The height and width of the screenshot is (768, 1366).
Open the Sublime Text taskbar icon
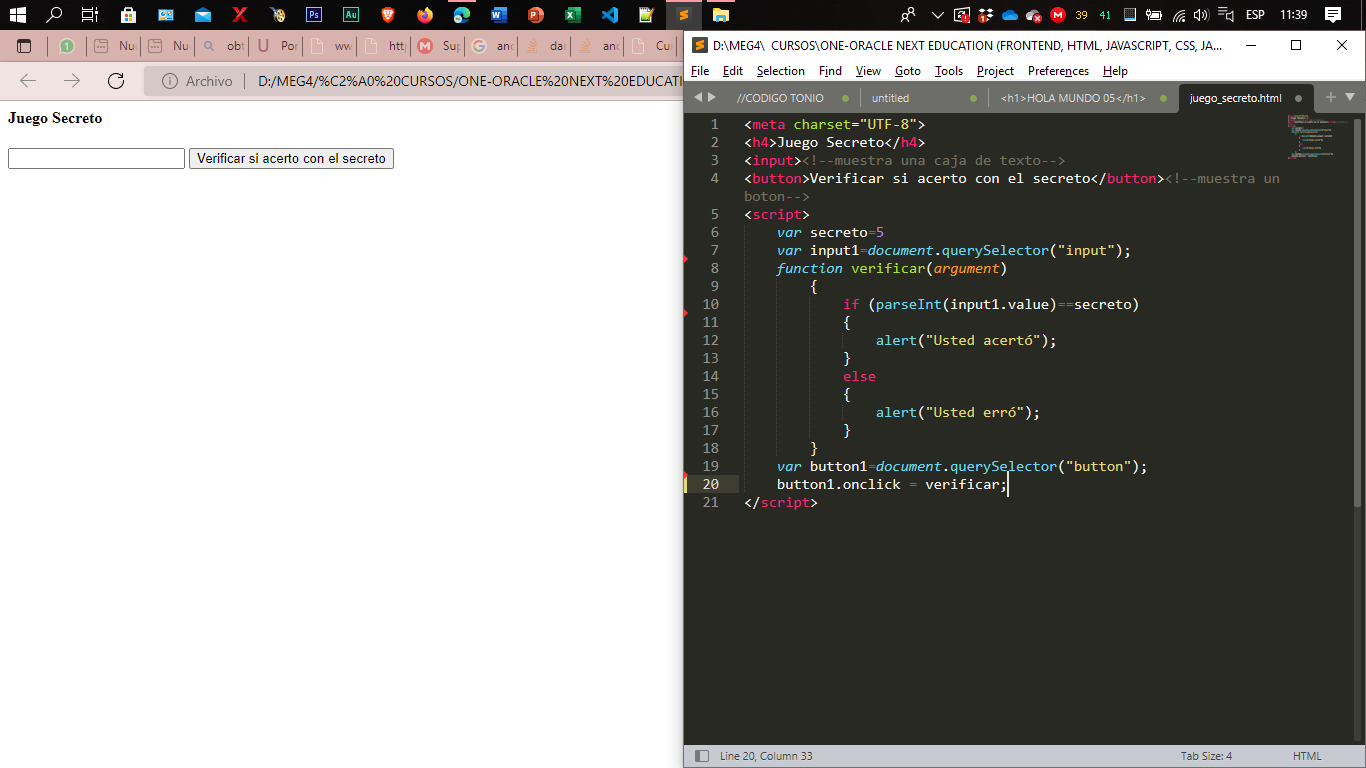click(x=684, y=15)
